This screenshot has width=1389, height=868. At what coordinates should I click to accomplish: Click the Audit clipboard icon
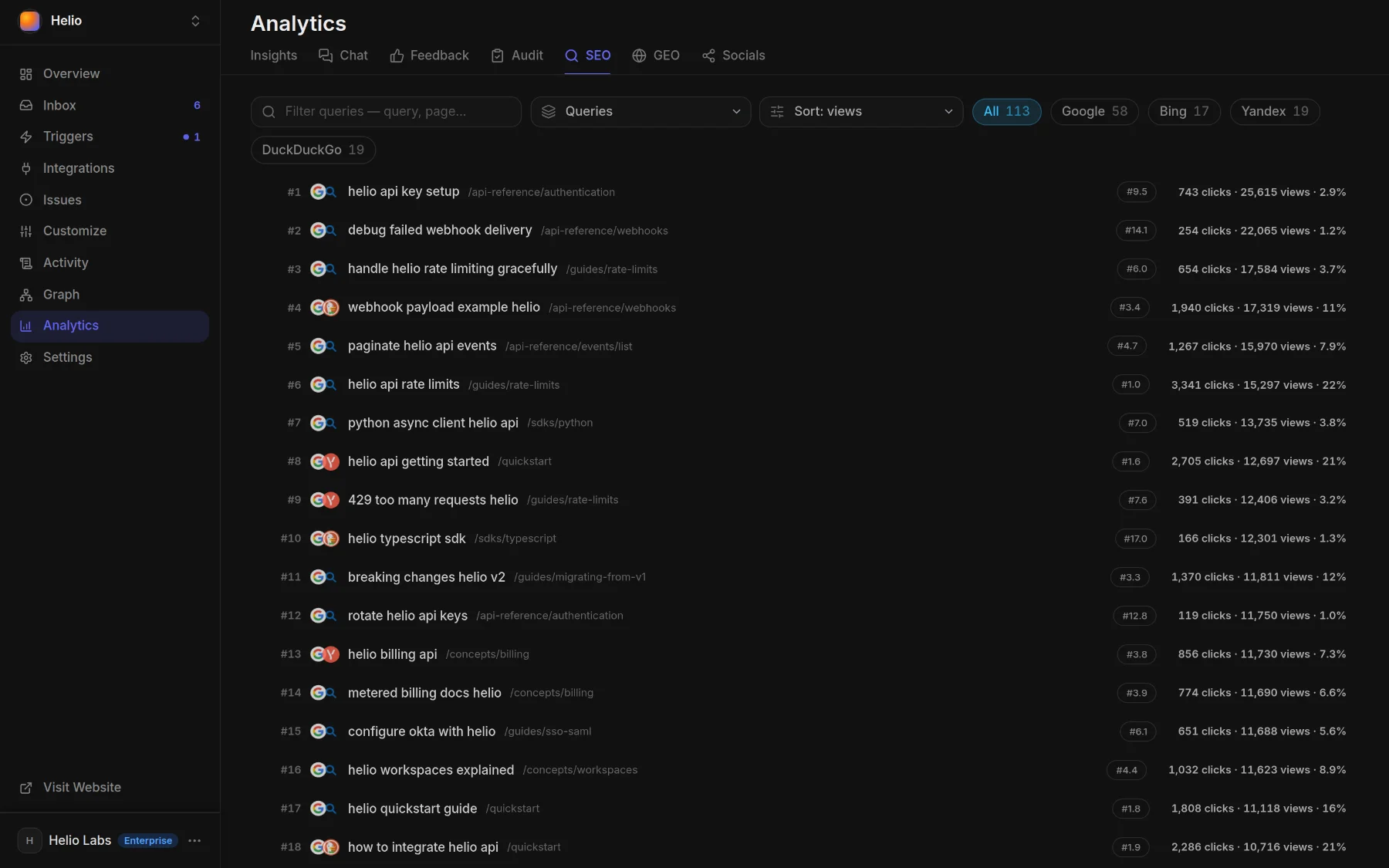[x=498, y=56]
